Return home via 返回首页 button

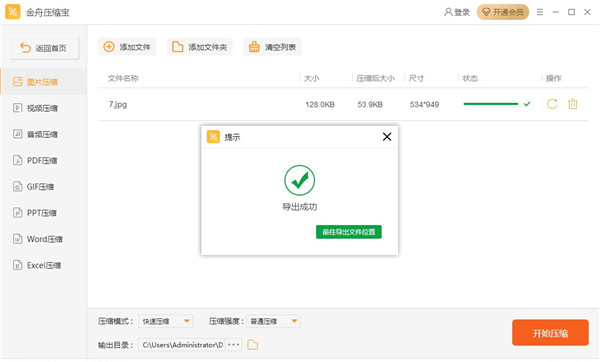point(44,48)
